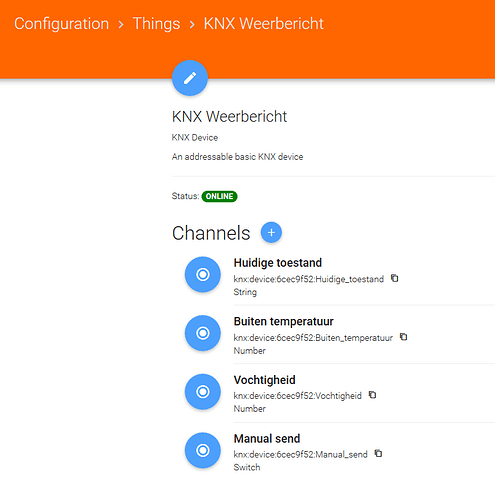Add a new channel with plus button
Image resolution: width=495 pixels, height=500 pixels.
tap(271, 232)
